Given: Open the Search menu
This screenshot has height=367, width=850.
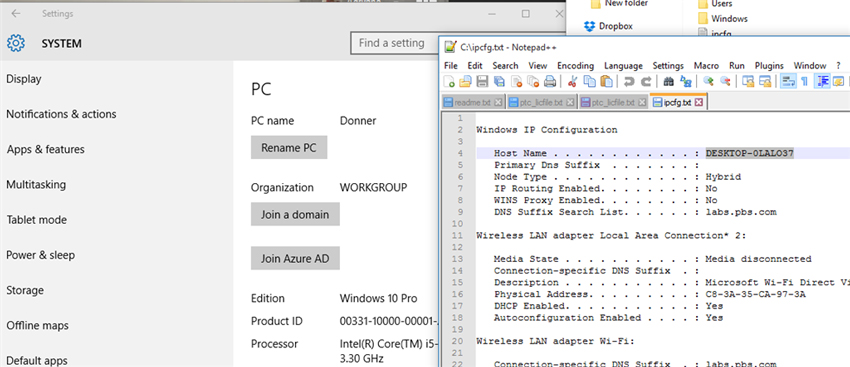Looking at the screenshot, I should pyautogui.click(x=505, y=66).
